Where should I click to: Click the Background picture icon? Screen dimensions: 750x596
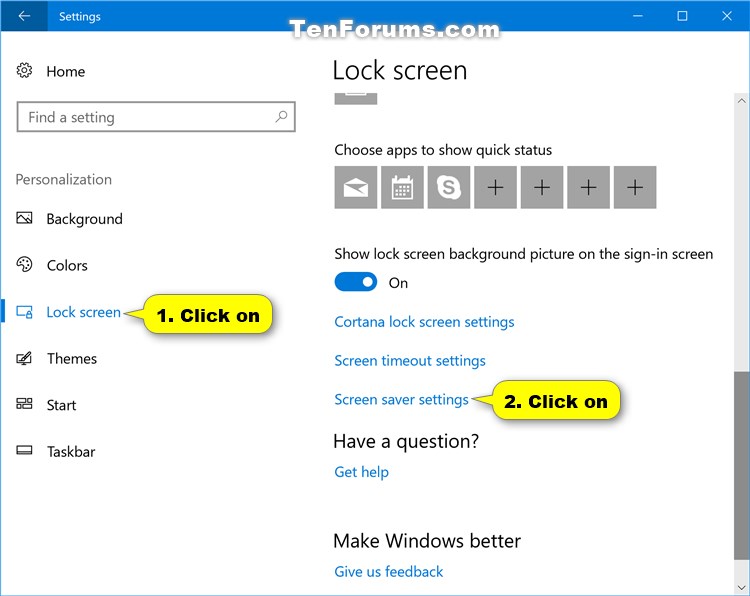pos(24,218)
